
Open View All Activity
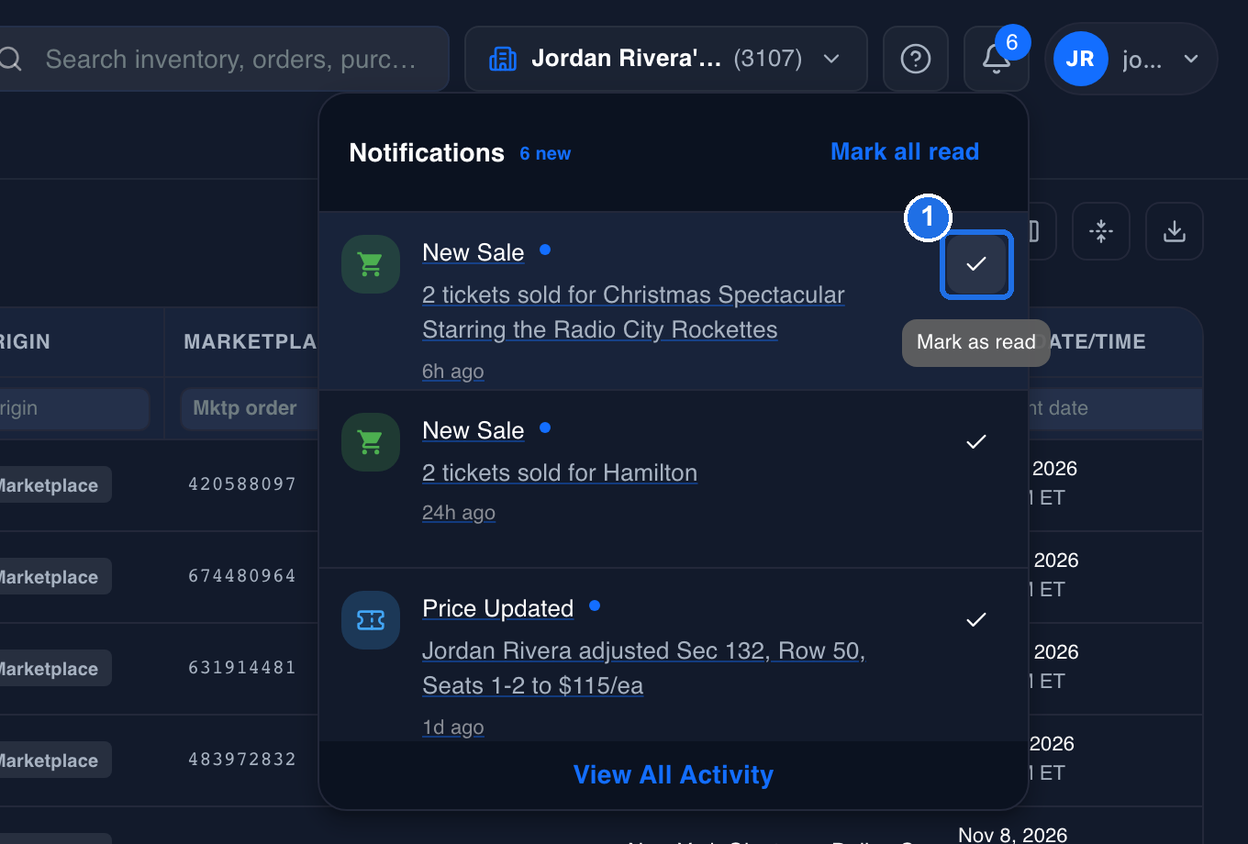tap(673, 775)
